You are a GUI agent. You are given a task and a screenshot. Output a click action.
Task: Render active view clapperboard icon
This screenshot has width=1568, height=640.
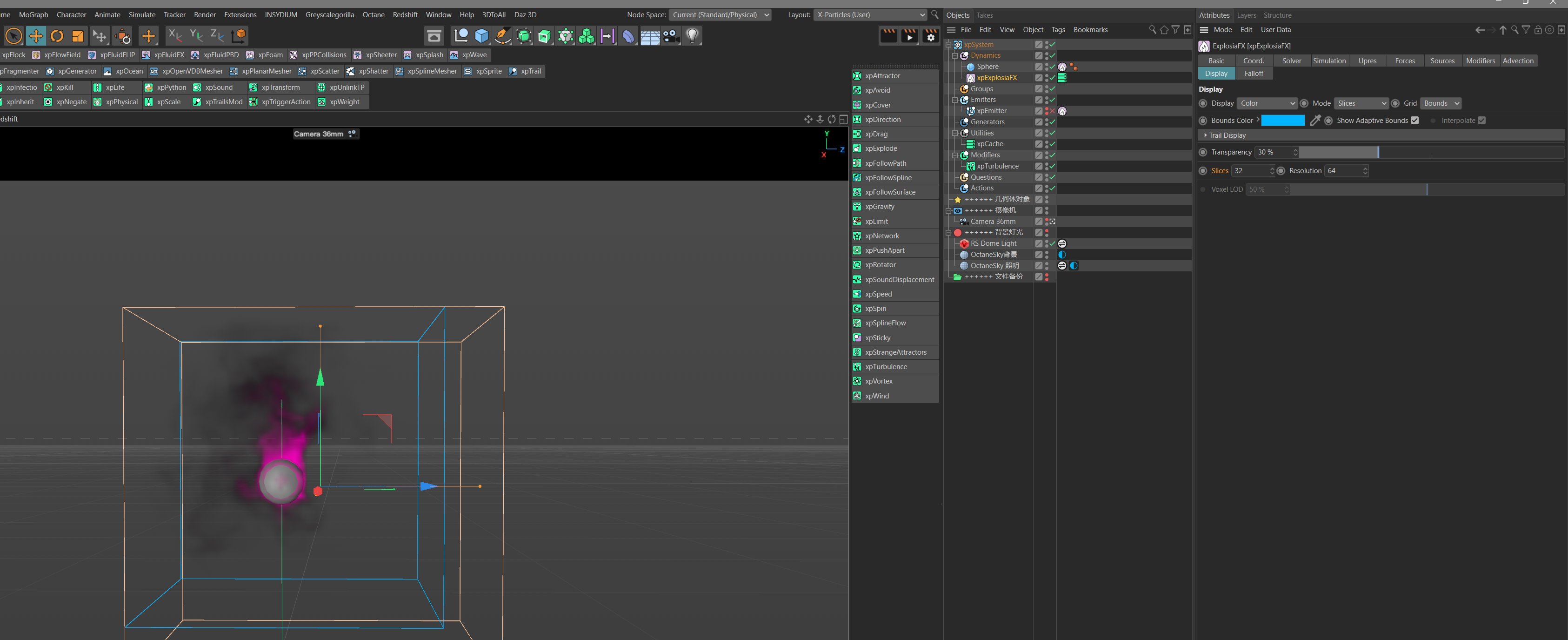tap(889, 36)
